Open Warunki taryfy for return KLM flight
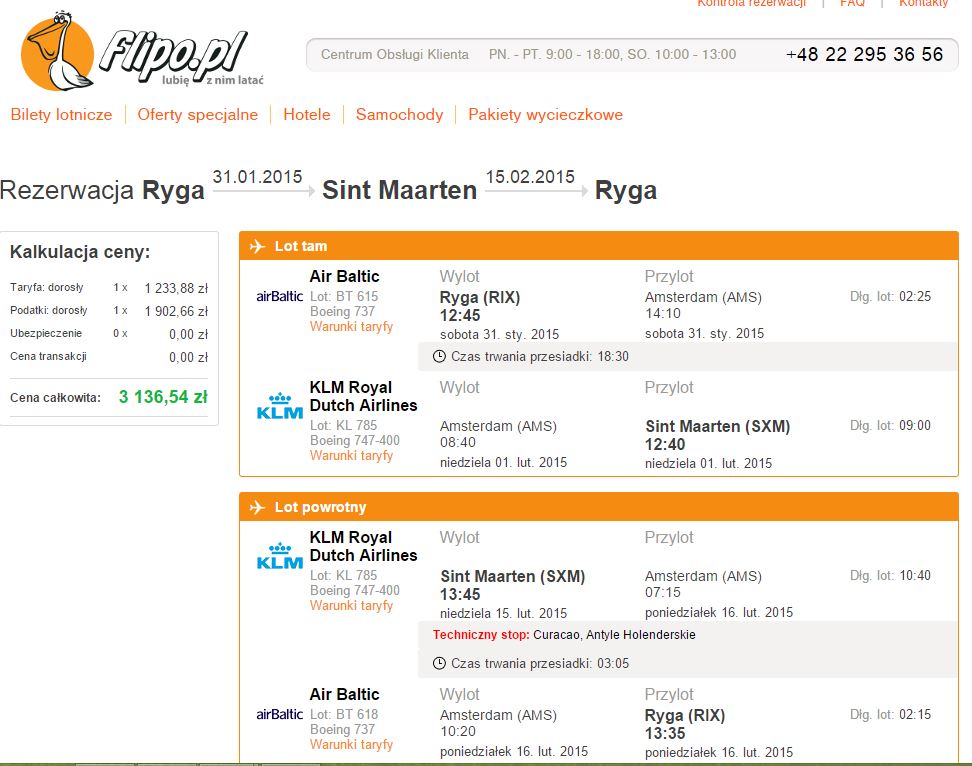 click(351, 605)
